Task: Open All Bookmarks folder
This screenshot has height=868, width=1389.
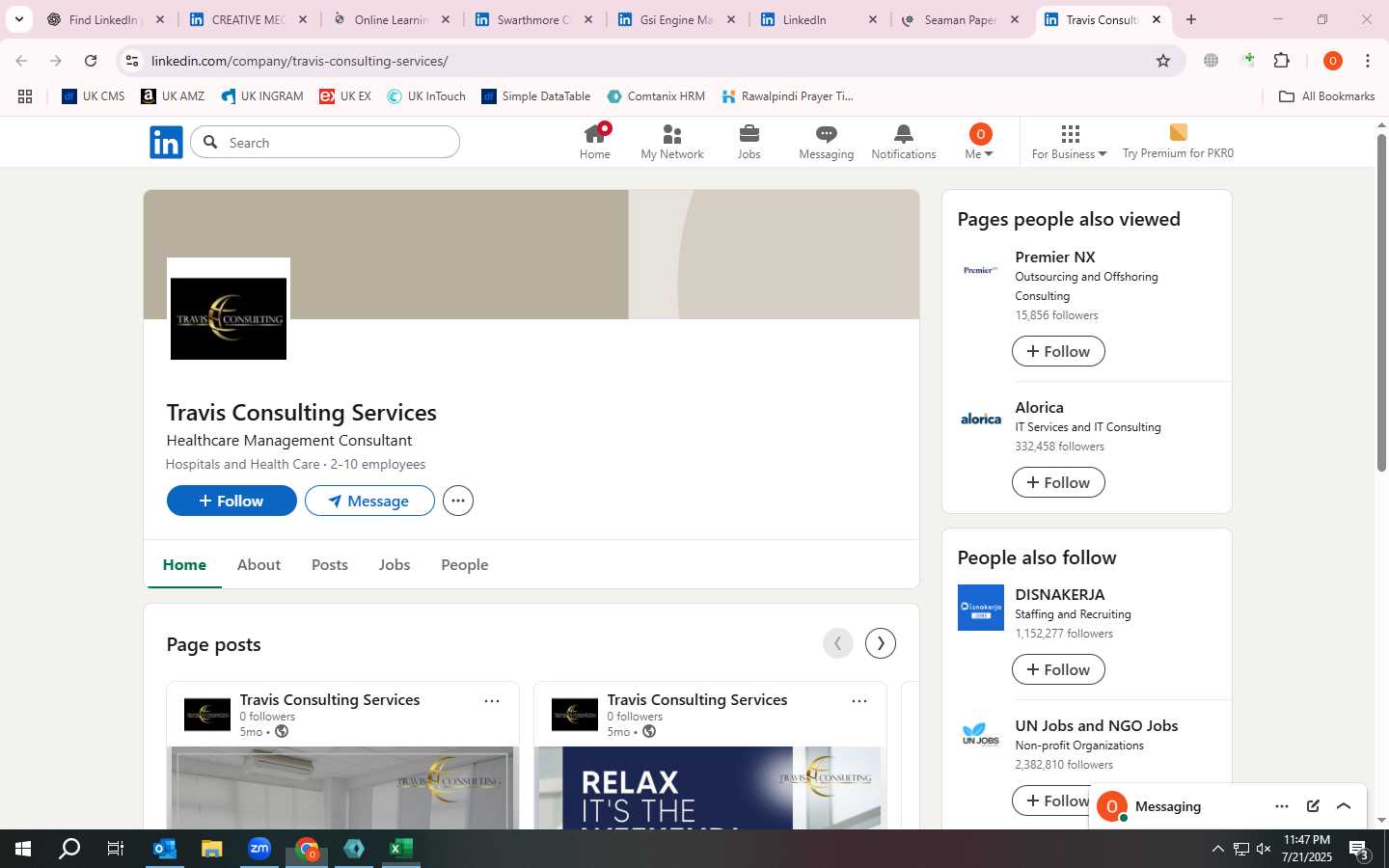Action: [1326, 96]
